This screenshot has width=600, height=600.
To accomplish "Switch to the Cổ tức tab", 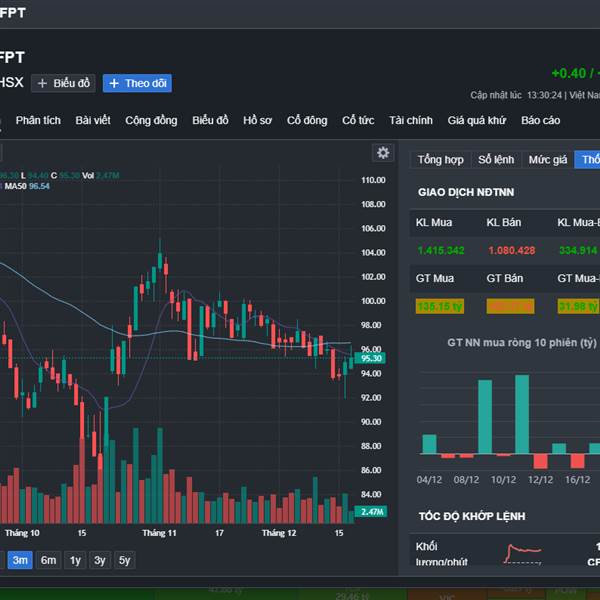I will coord(358,121).
